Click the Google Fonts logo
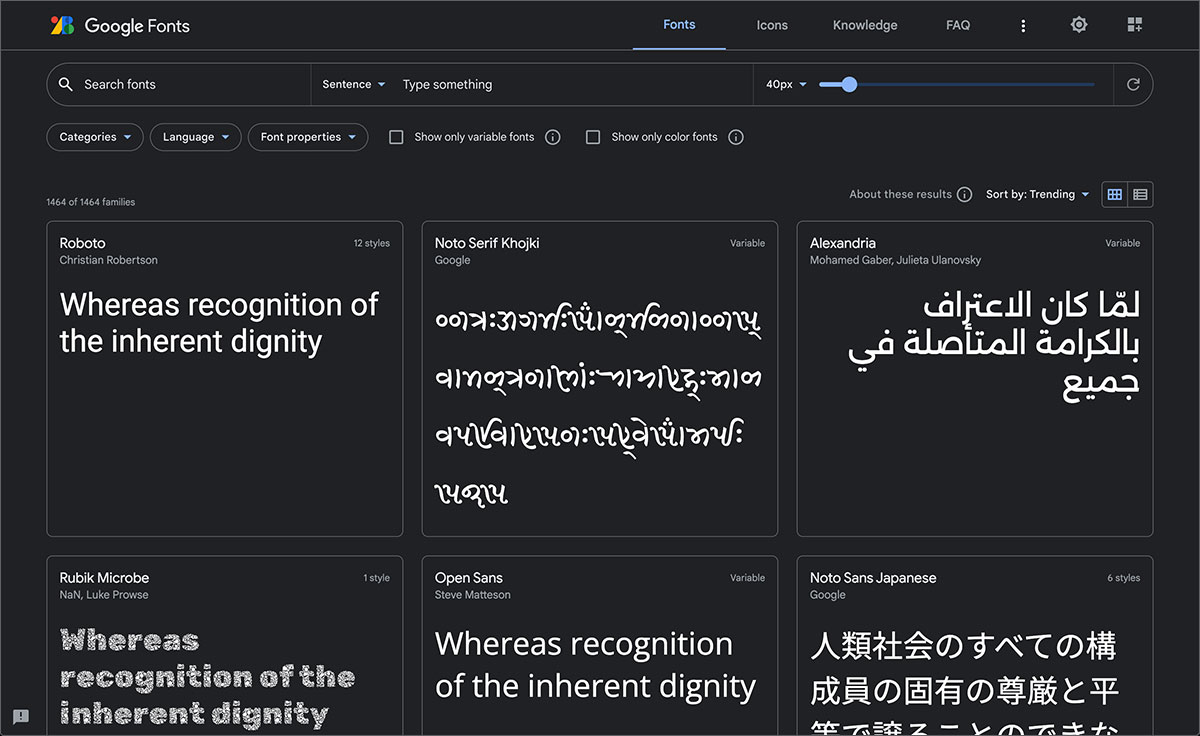 tap(120, 25)
